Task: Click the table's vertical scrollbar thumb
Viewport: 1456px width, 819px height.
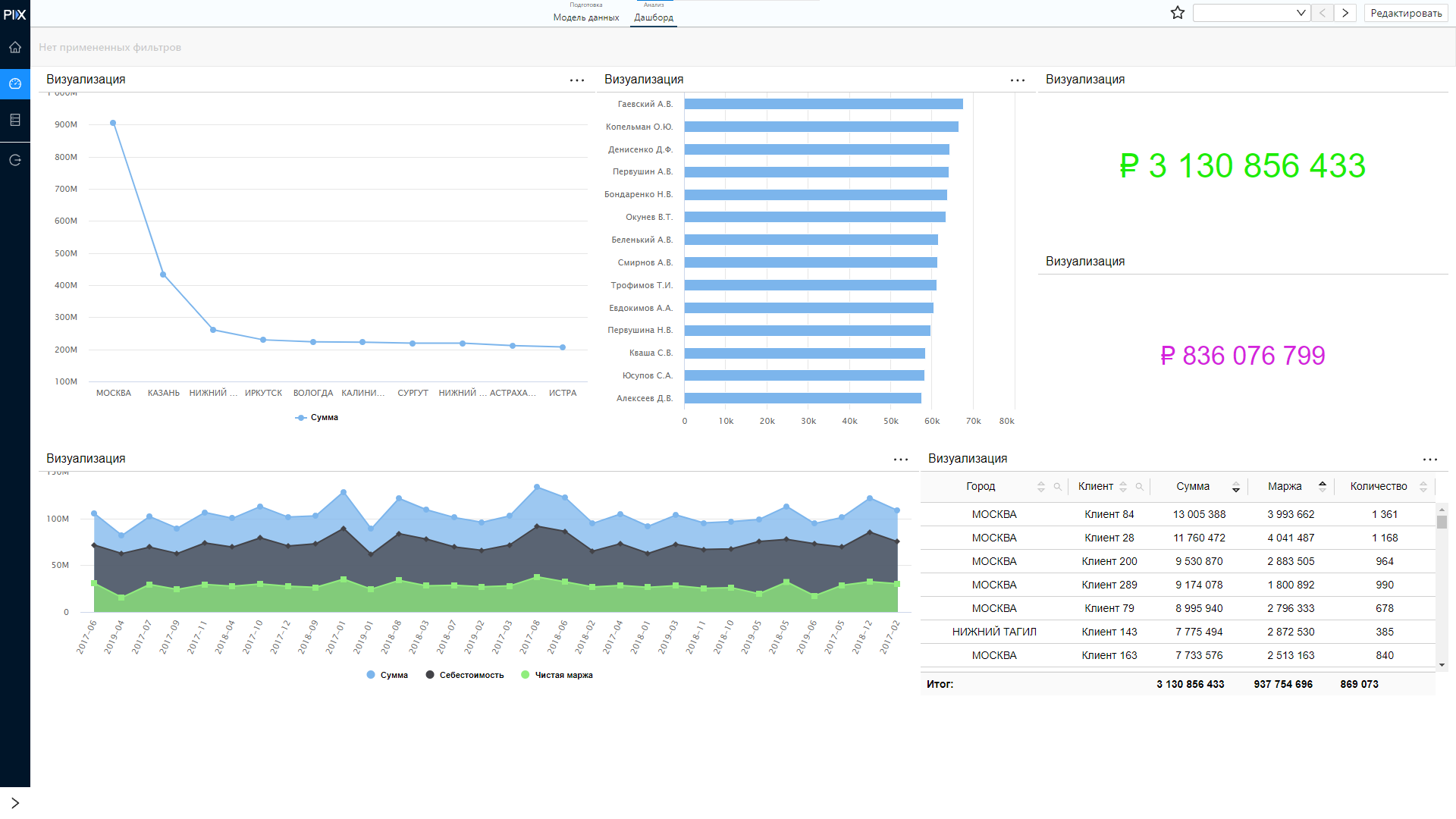Action: pos(1442,522)
